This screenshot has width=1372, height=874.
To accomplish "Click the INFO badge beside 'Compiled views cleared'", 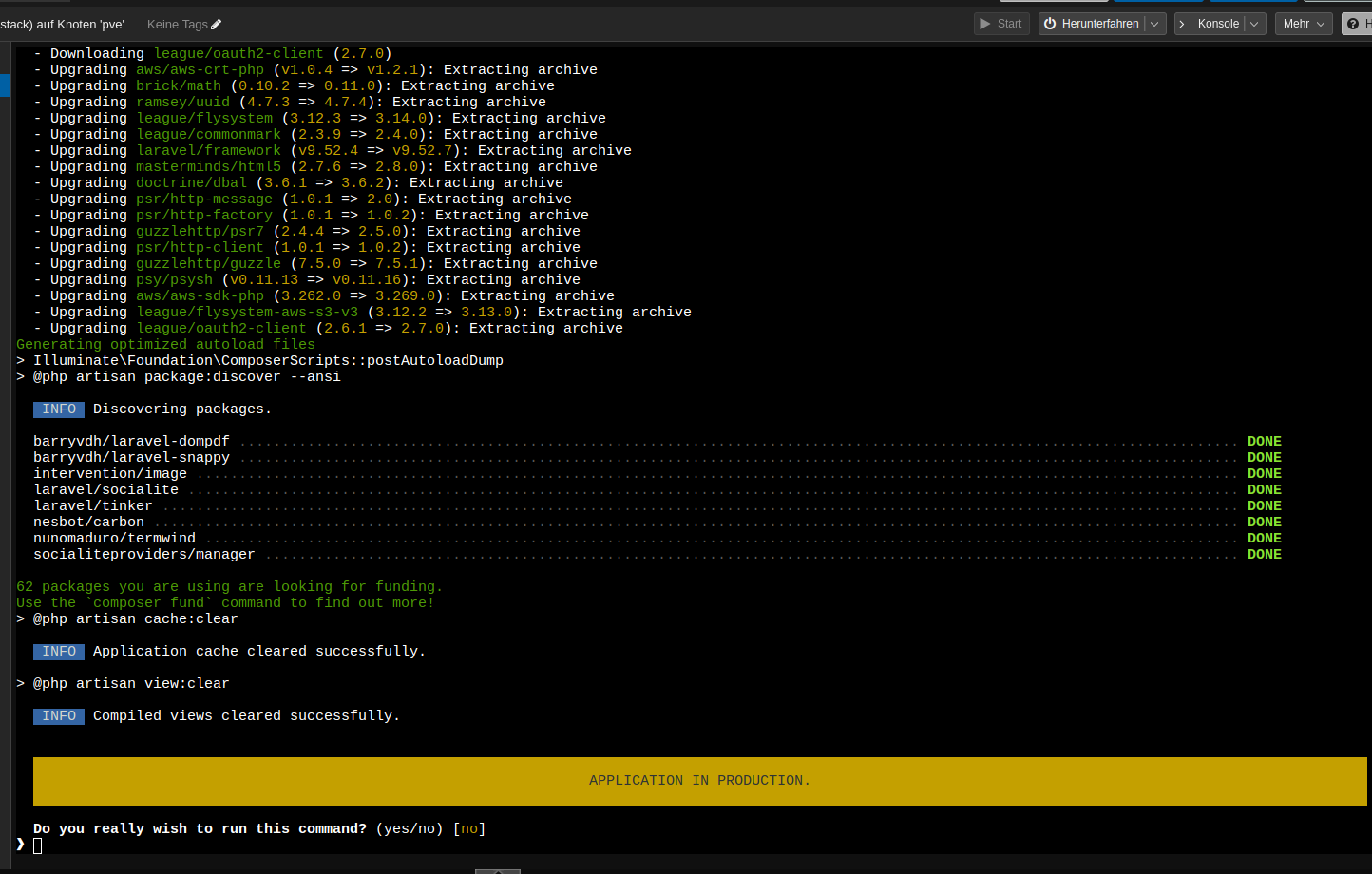I will [x=59, y=716].
